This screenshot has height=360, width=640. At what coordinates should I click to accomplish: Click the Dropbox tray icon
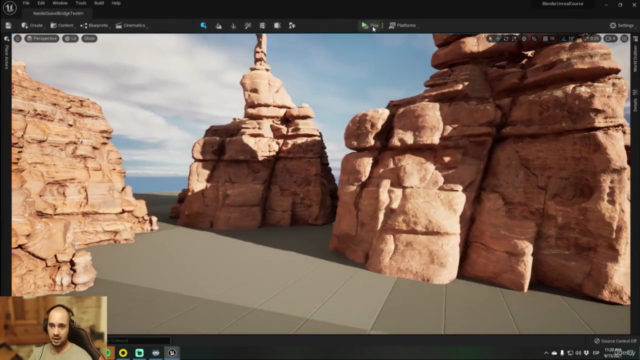pos(587,353)
